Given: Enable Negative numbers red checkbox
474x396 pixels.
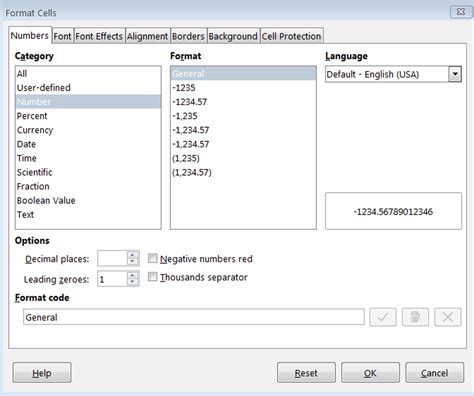Looking at the screenshot, I should [152, 258].
